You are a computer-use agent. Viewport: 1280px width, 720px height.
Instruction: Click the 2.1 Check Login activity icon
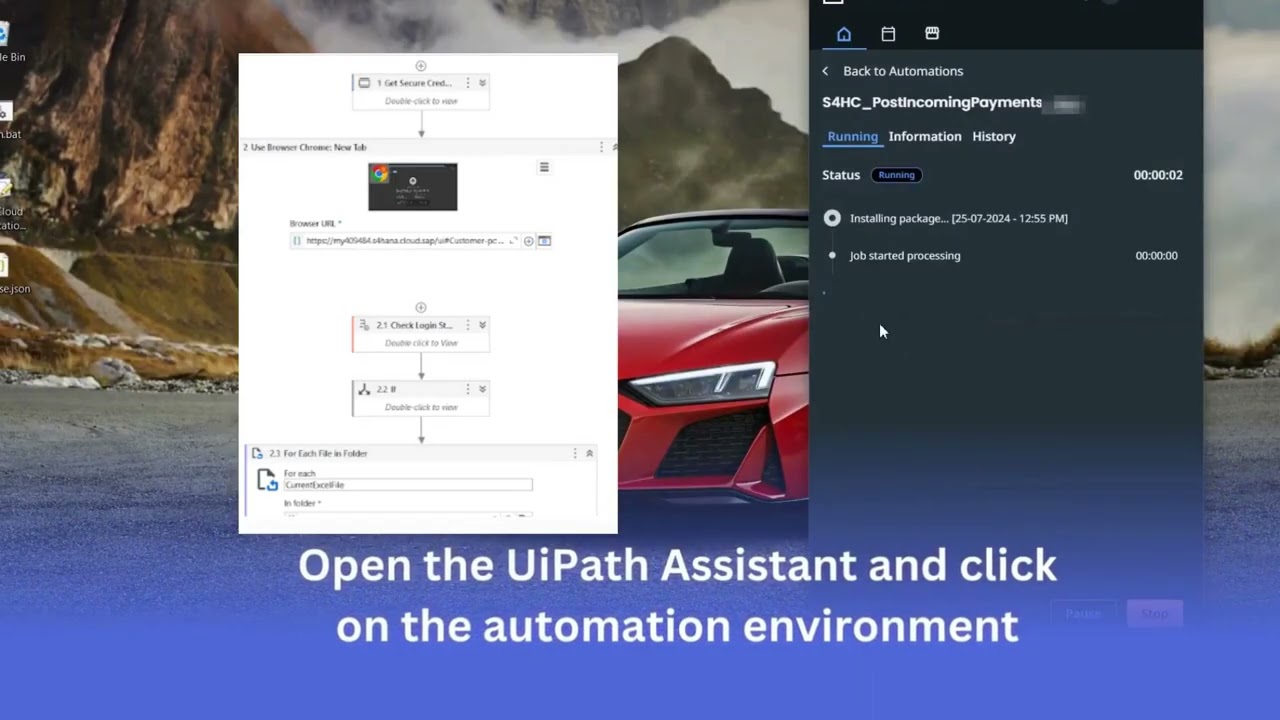[x=364, y=325]
